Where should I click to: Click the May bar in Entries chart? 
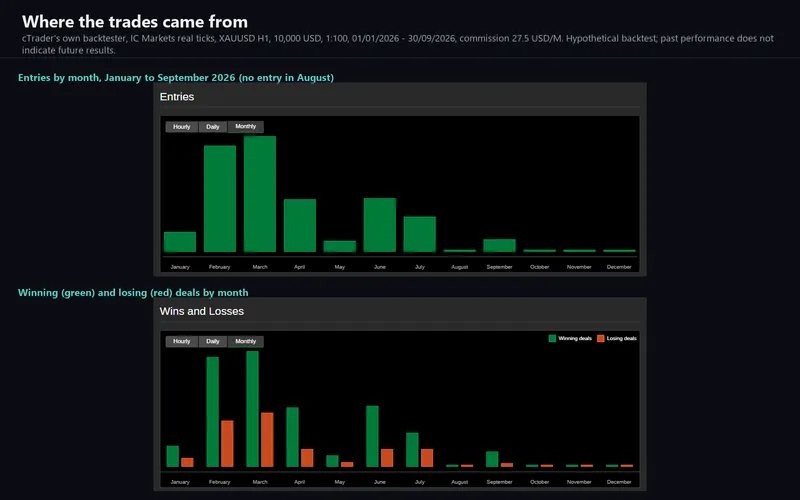tap(339, 246)
